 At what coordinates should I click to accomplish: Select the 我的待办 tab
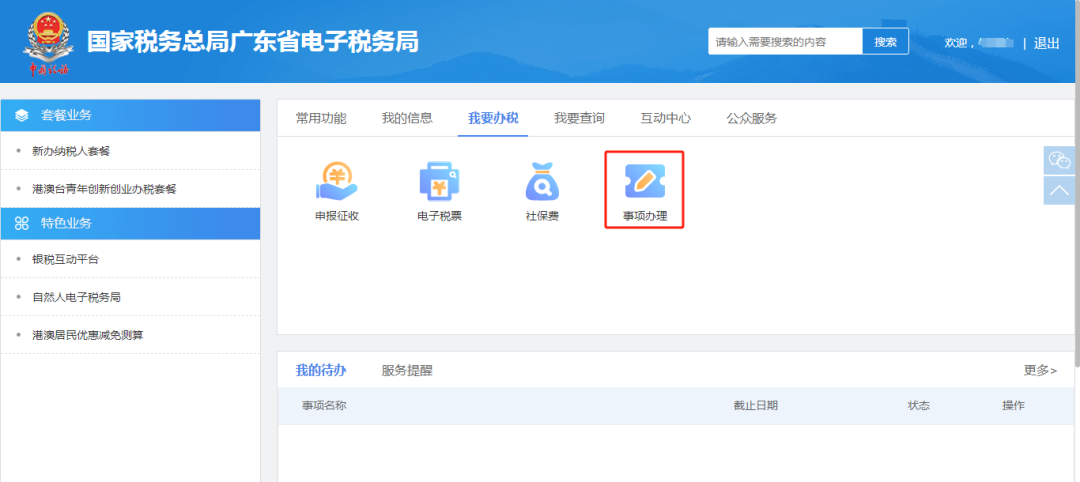321,370
